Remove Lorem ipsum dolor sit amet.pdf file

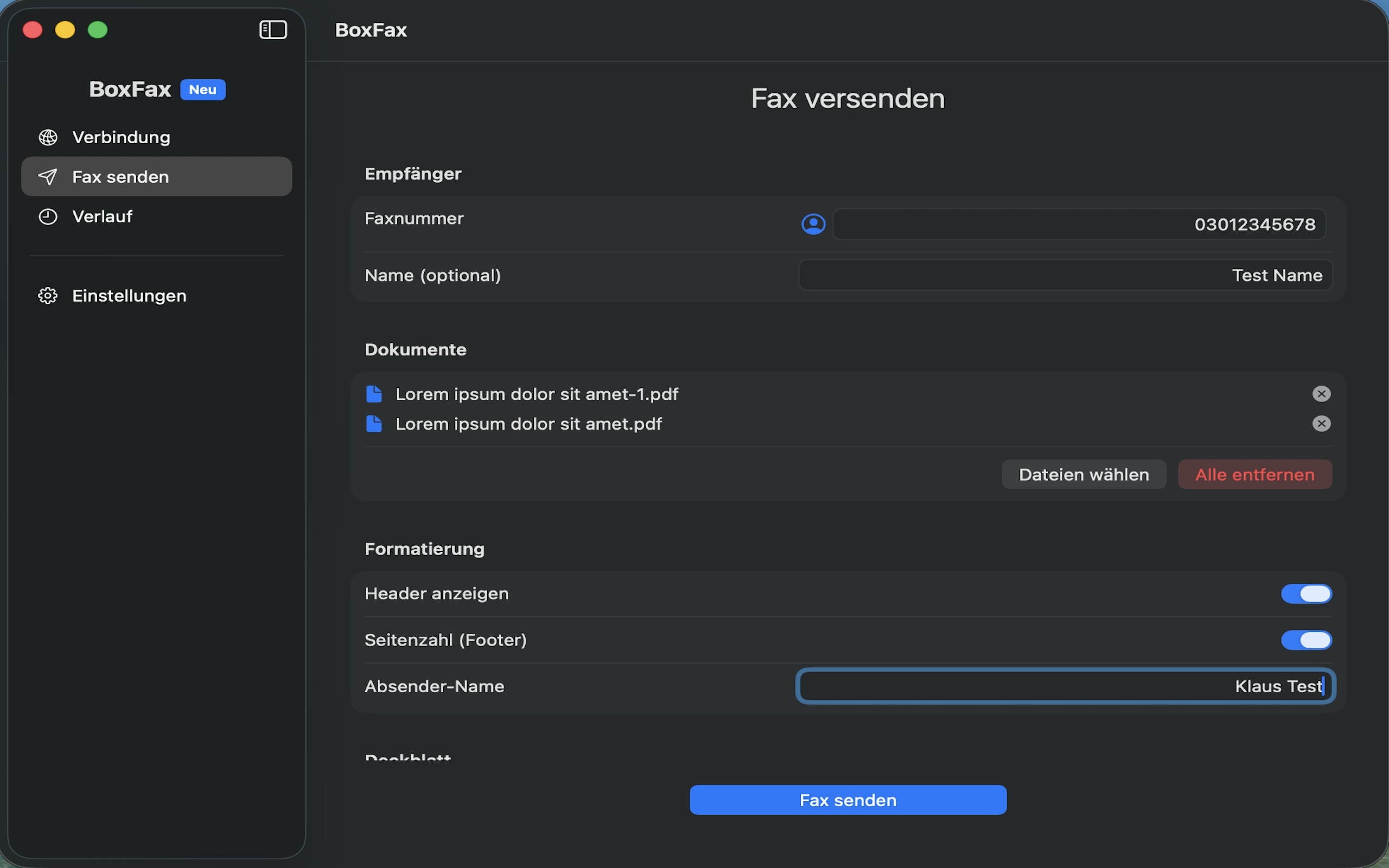click(1321, 424)
